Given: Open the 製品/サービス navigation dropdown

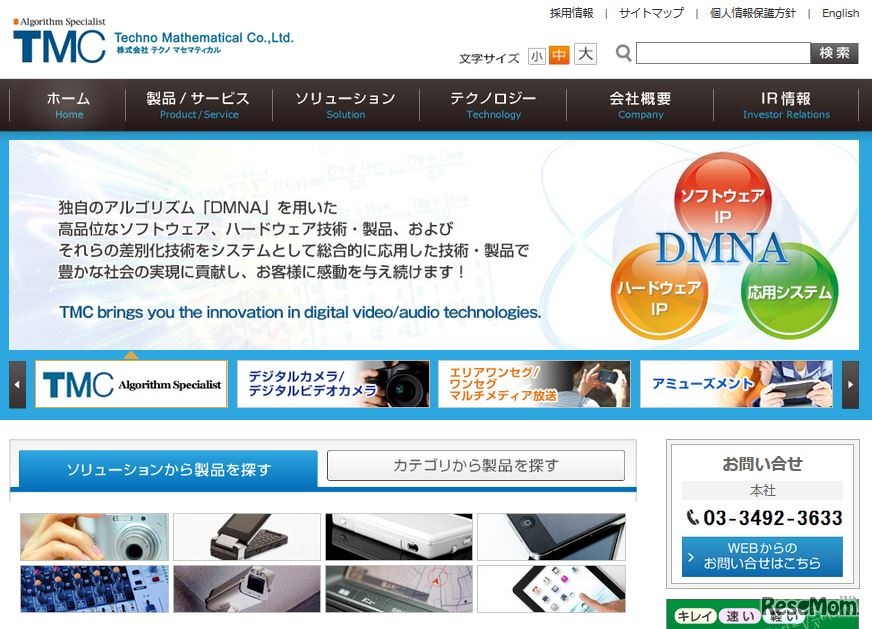Looking at the screenshot, I should click(x=198, y=105).
